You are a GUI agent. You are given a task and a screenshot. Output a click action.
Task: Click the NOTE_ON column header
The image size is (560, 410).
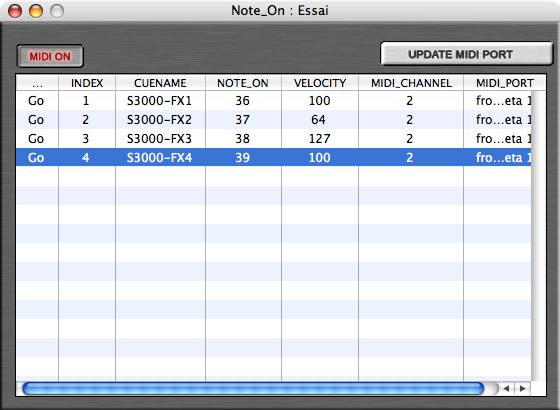[x=243, y=83]
